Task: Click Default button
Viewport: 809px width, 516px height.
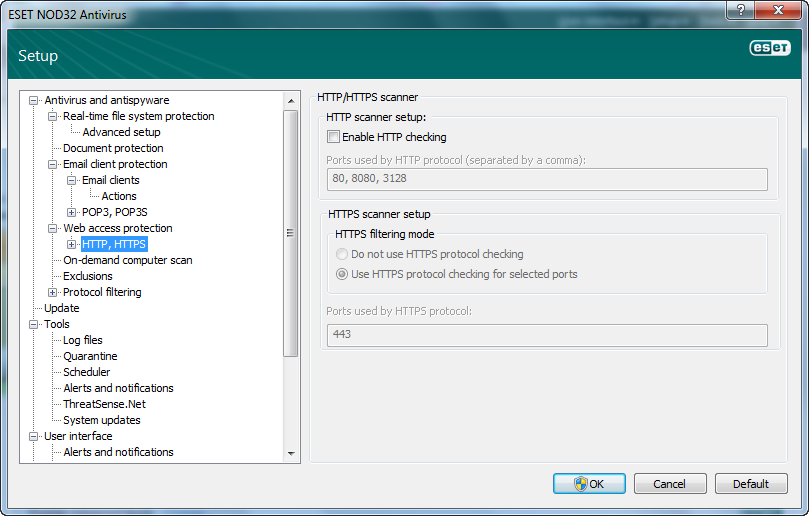Action: pyautogui.click(x=751, y=483)
